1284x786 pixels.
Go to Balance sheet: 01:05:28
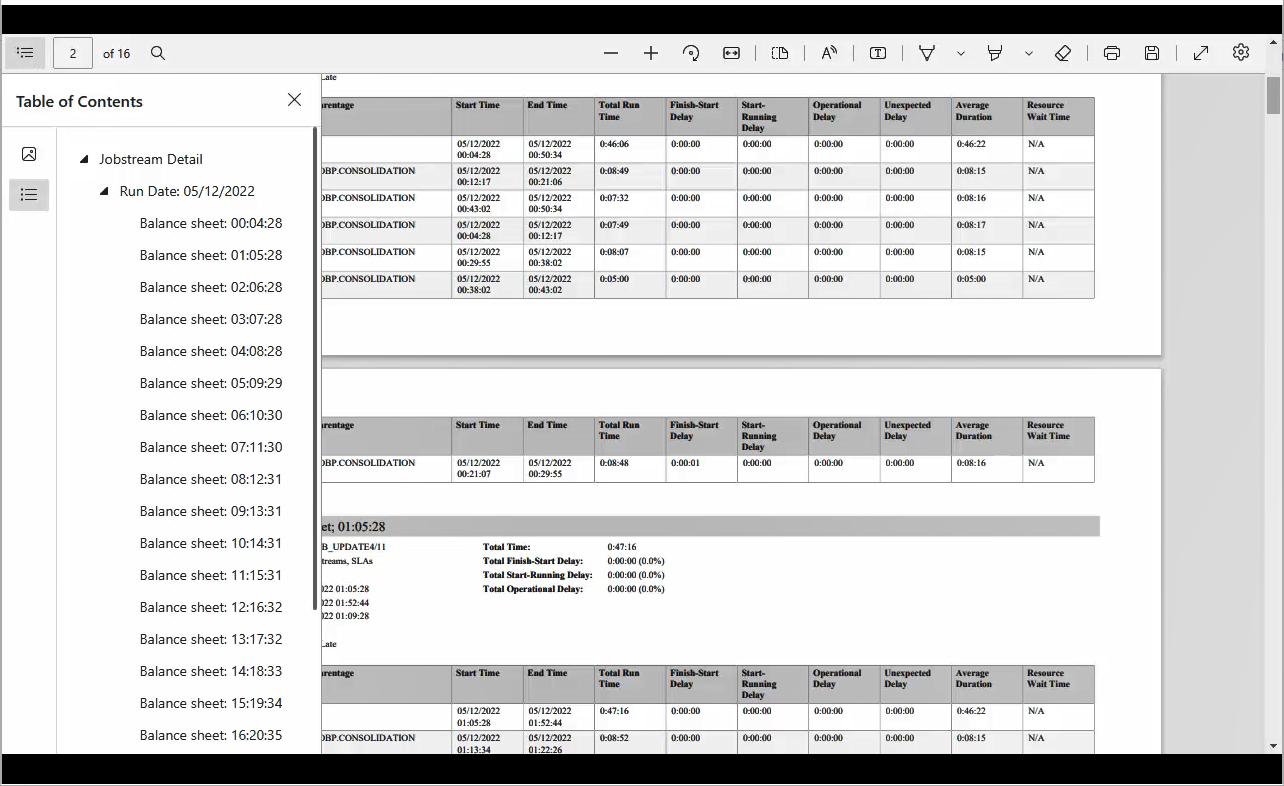click(x=211, y=255)
